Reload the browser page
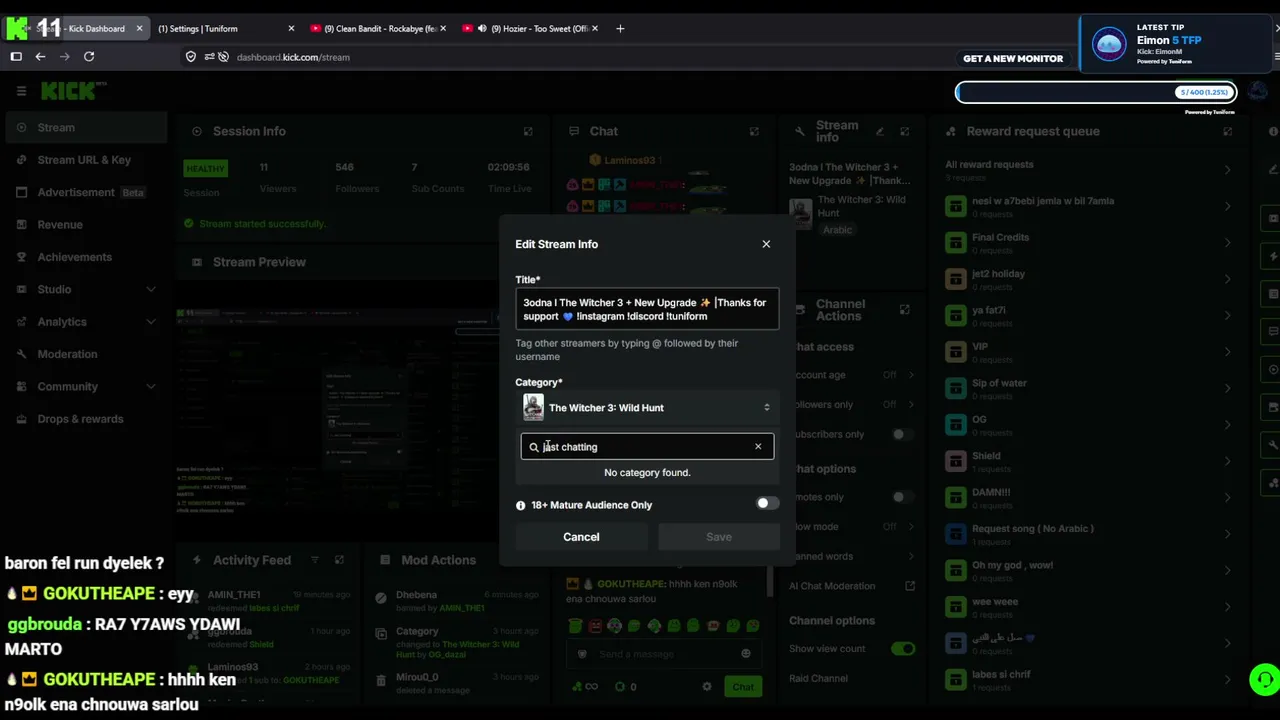This screenshot has width=1280, height=720. [89, 57]
